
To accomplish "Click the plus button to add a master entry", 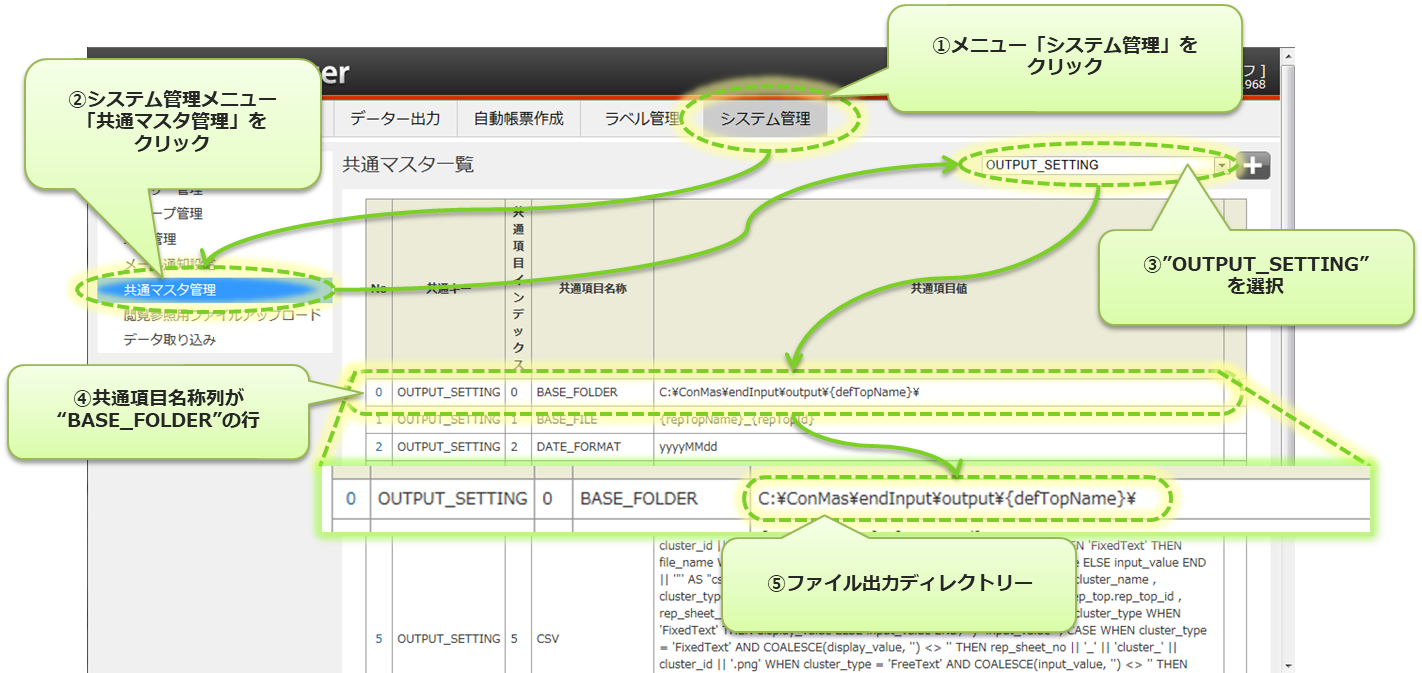I will point(1252,166).
